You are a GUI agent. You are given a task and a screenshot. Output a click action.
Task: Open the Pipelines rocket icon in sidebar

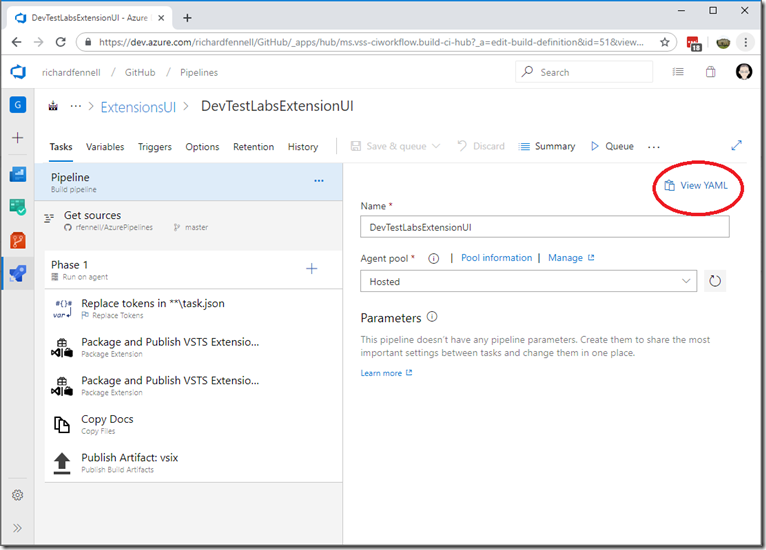pos(18,274)
